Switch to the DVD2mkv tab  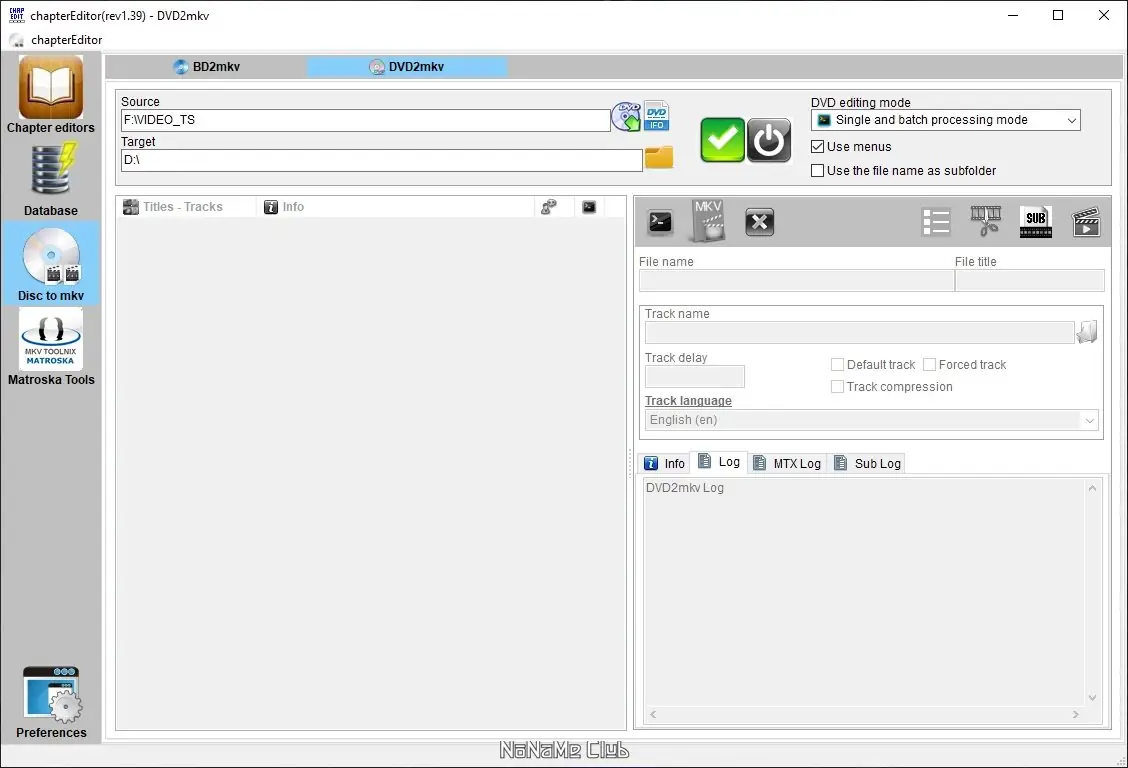407,67
